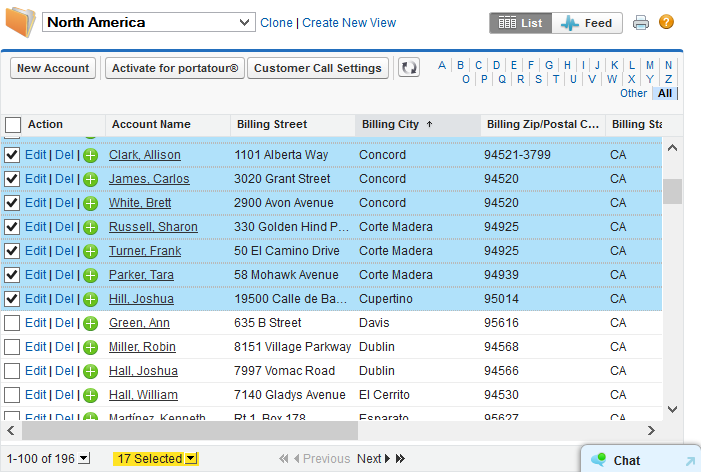The height and width of the screenshot is (472, 701).
Task: Click the New Account button
Action: click(x=54, y=68)
